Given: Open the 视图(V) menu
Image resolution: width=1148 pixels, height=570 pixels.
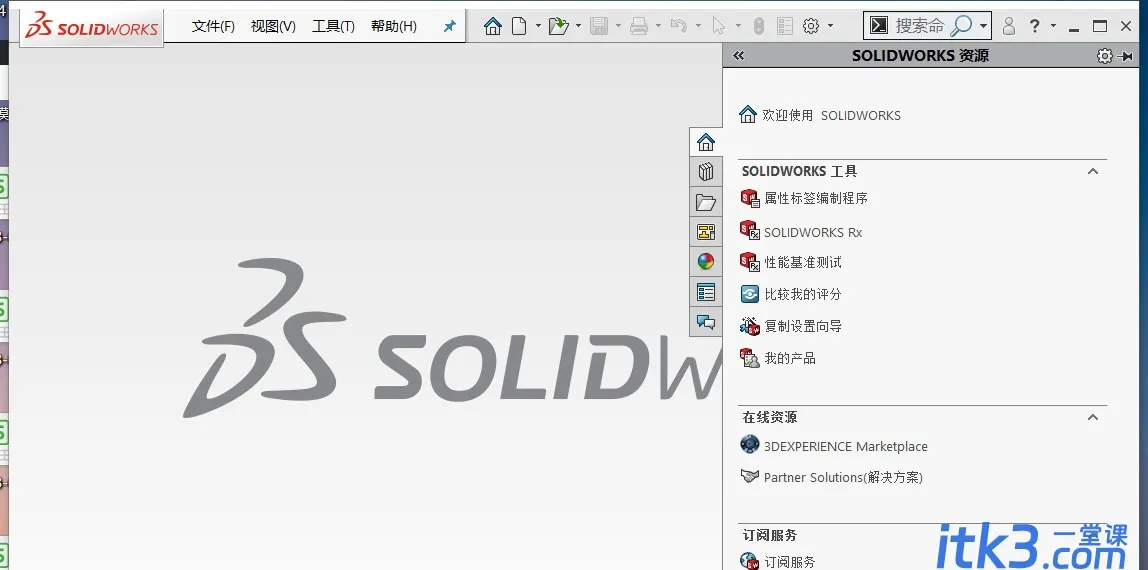Looking at the screenshot, I should [x=273, y=26].
